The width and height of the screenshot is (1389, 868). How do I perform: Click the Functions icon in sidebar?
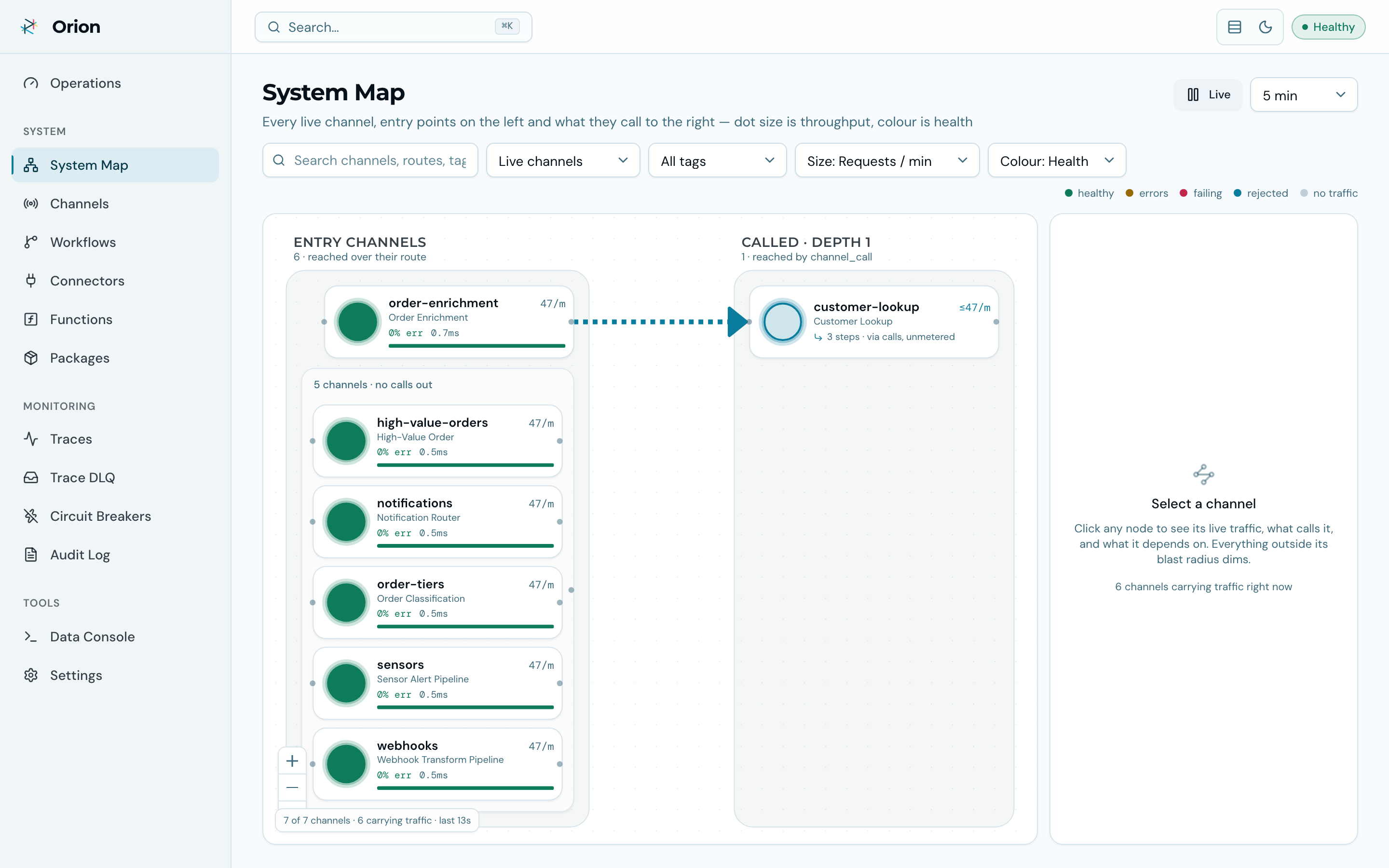tap(31, 319)
